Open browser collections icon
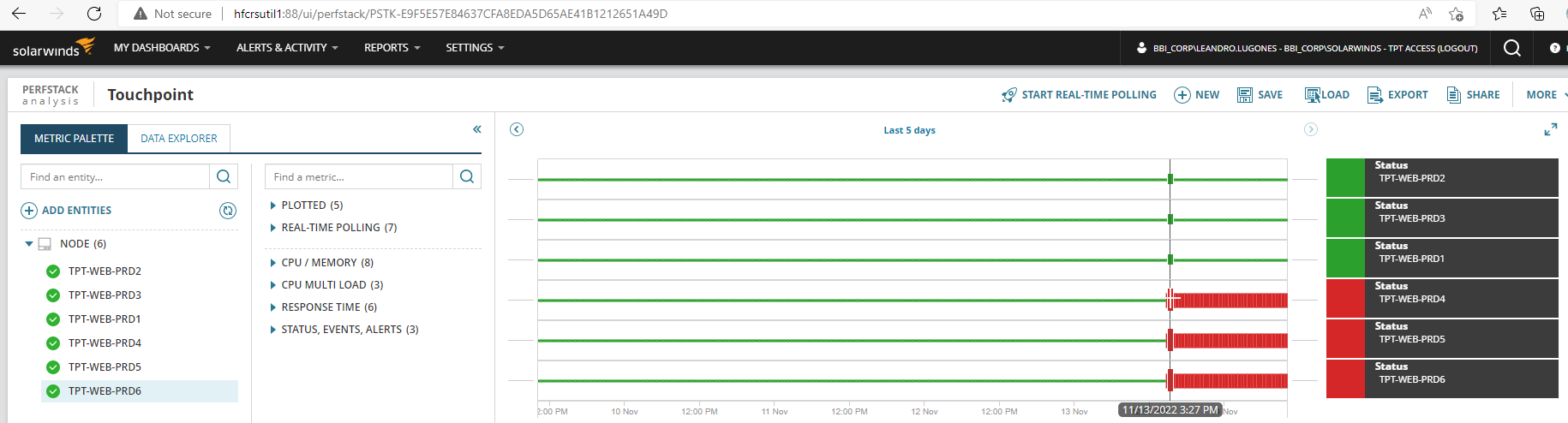1568x423 pixels. [1537, 14]
